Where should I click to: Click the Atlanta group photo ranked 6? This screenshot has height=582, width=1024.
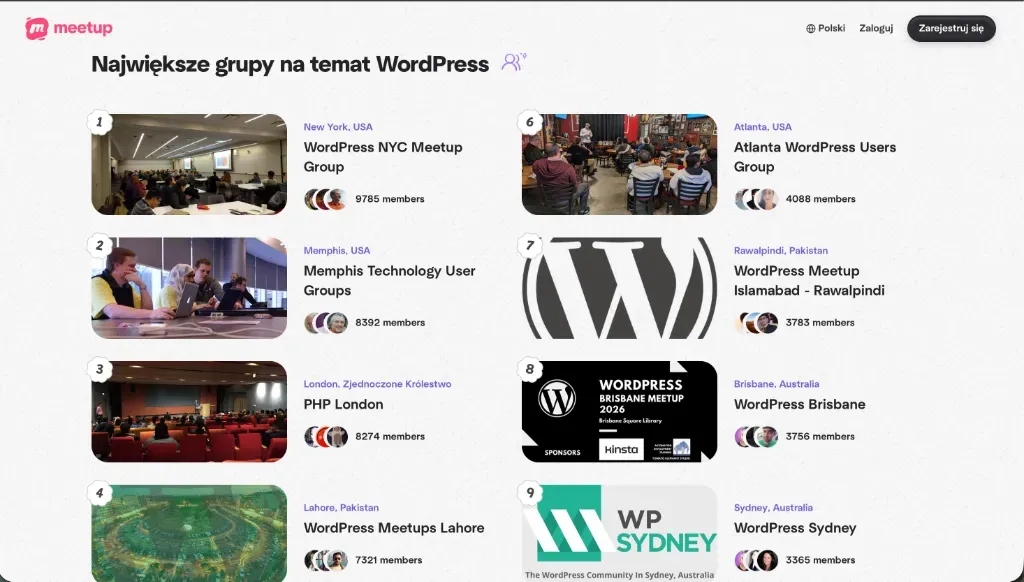(x=619, y=164)
